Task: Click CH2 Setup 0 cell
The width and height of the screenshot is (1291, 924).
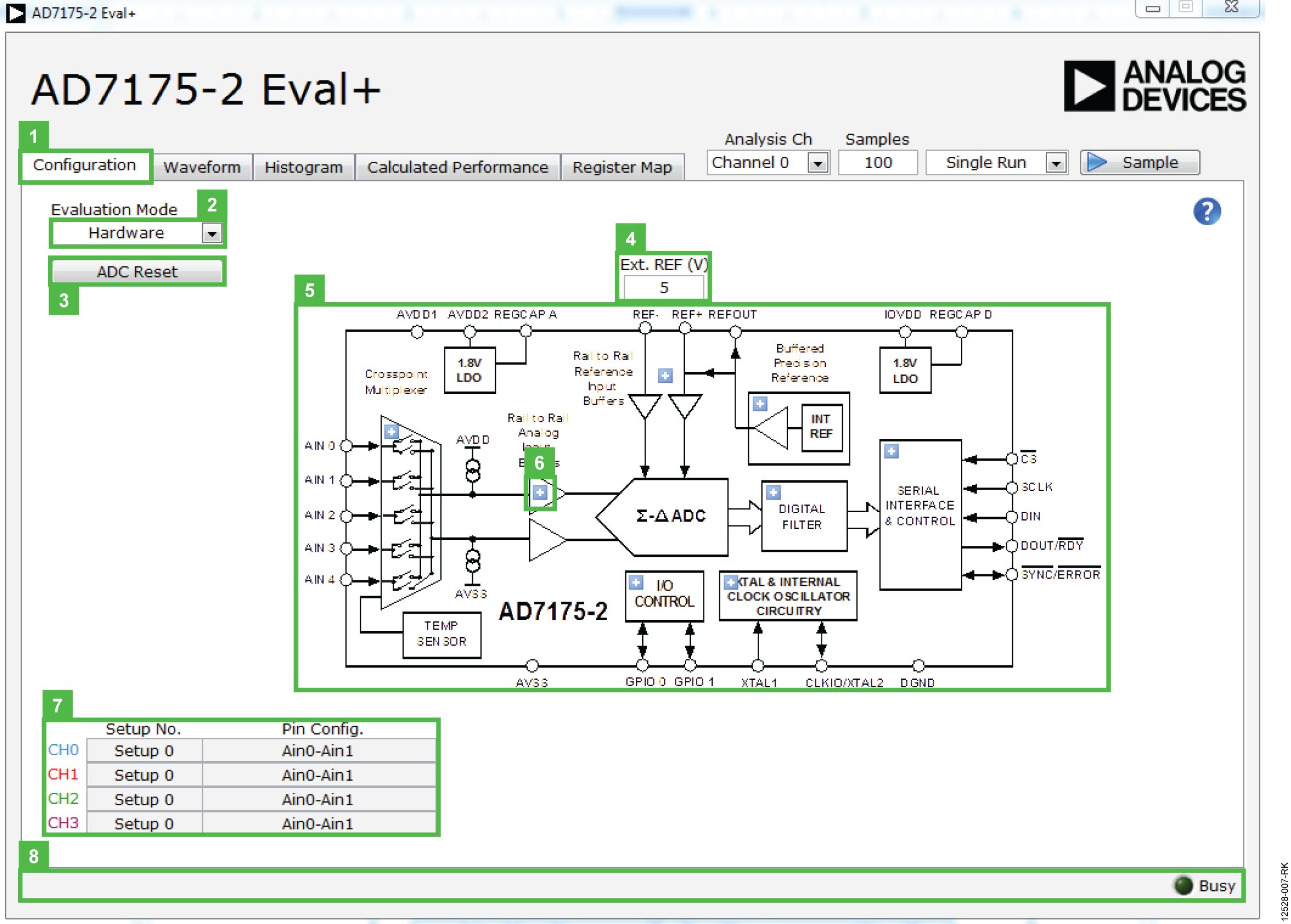Action: click(144, 799)
